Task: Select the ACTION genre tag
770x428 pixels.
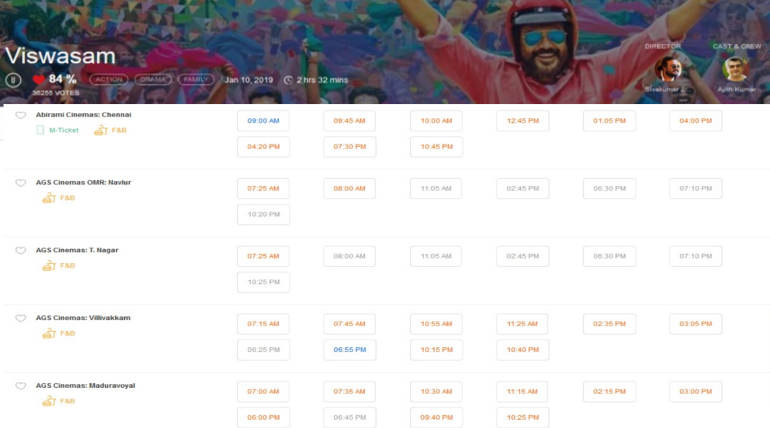Action: 108,79
